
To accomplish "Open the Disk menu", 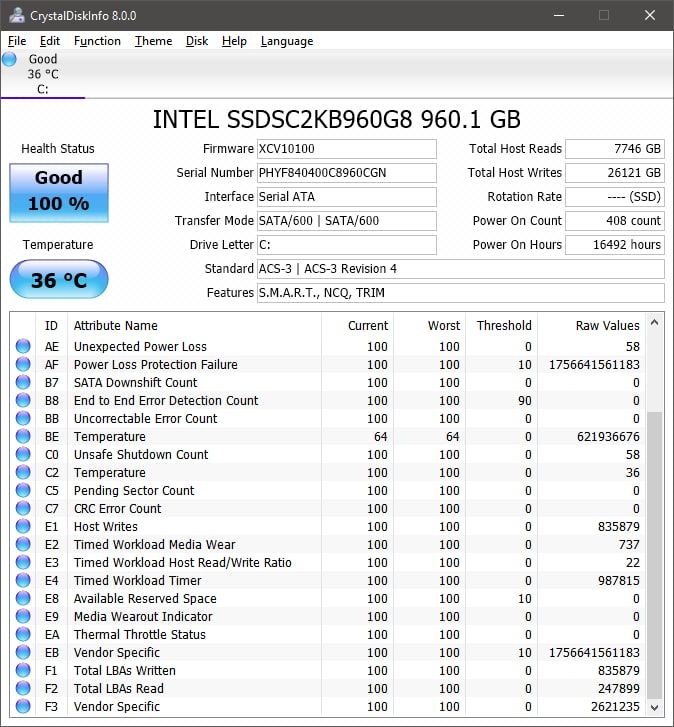I will tap(197, 41).
